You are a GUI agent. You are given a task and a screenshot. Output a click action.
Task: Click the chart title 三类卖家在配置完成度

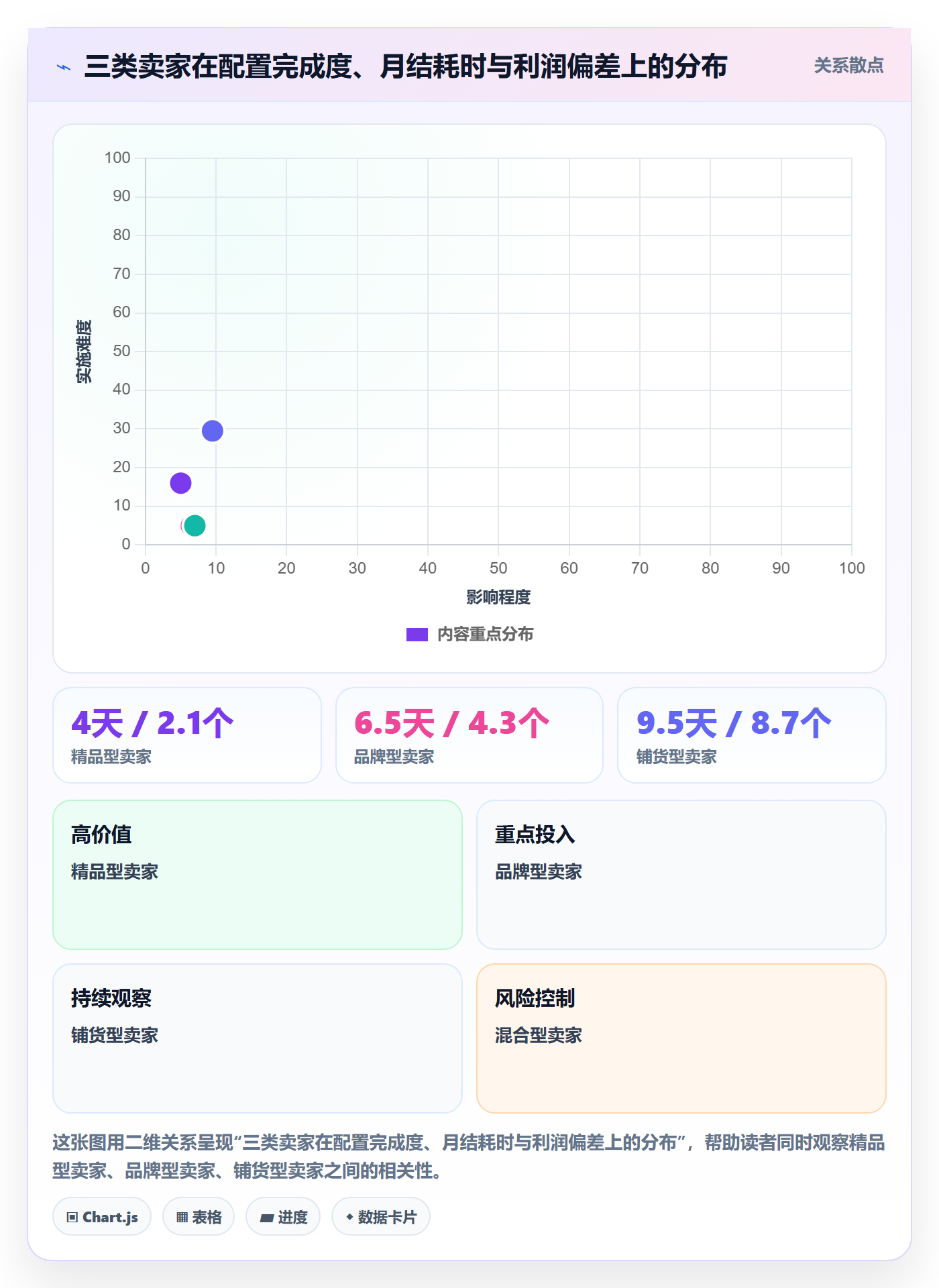point(406,66)
